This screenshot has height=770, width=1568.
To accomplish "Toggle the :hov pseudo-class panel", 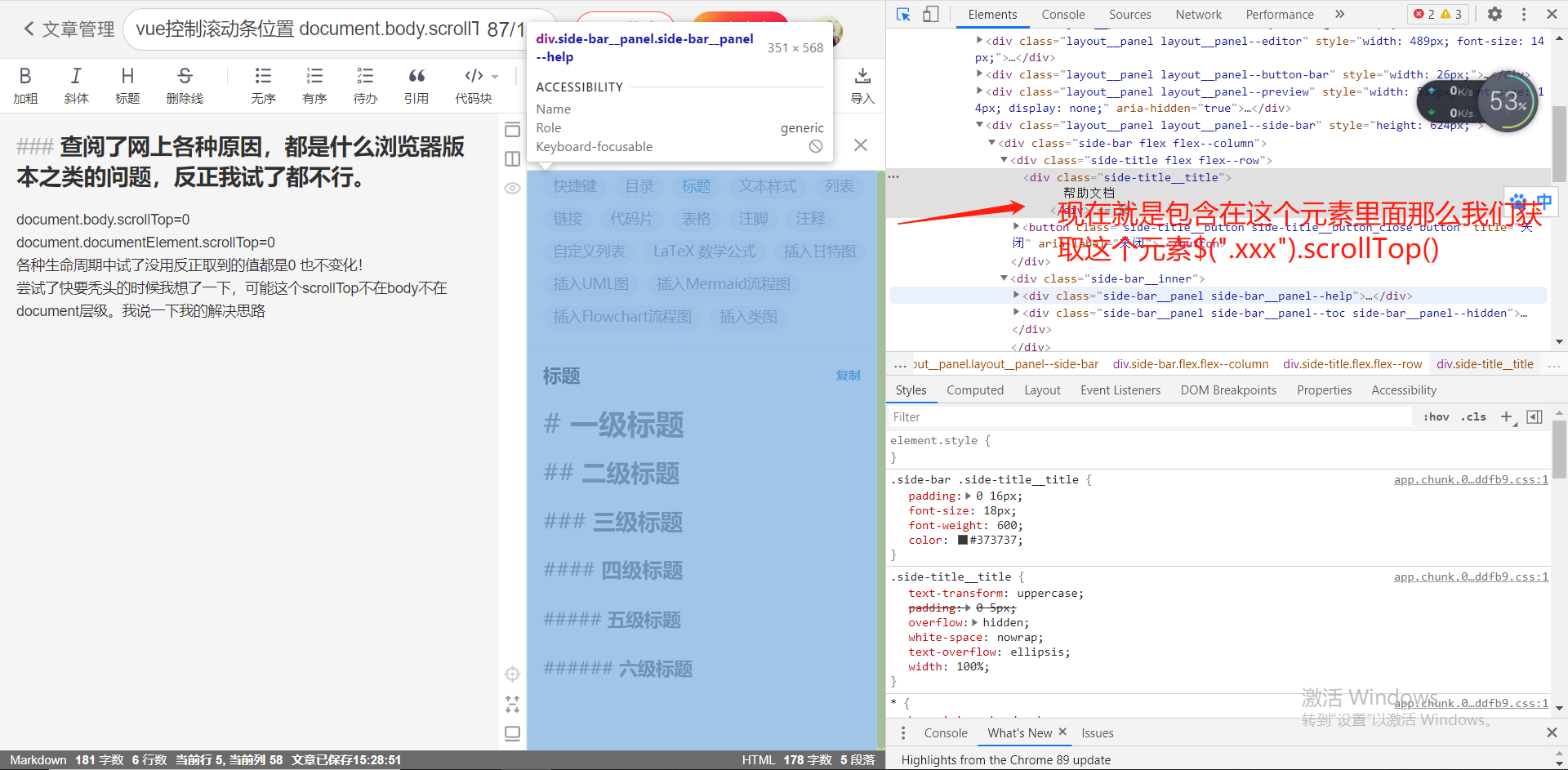I will pos(1435,416).
